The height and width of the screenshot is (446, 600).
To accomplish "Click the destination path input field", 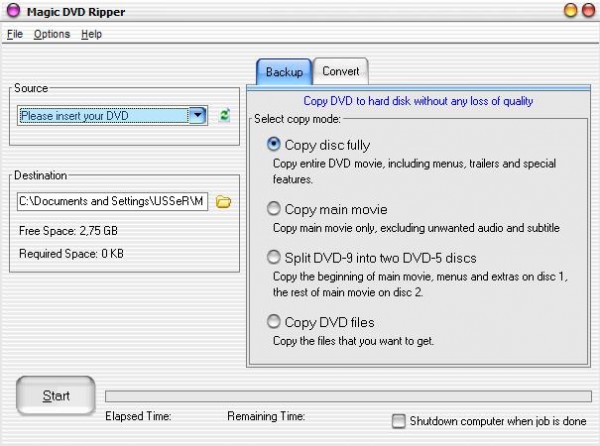I will pyautogui.click(x=112, y=202).
